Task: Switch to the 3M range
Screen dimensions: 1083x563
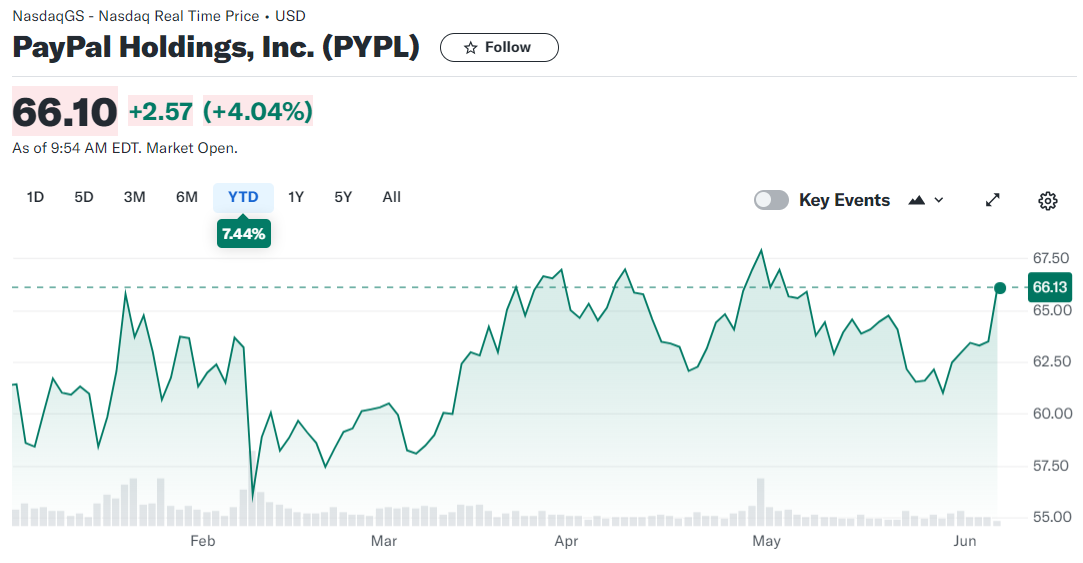Action: pos(135,197)
